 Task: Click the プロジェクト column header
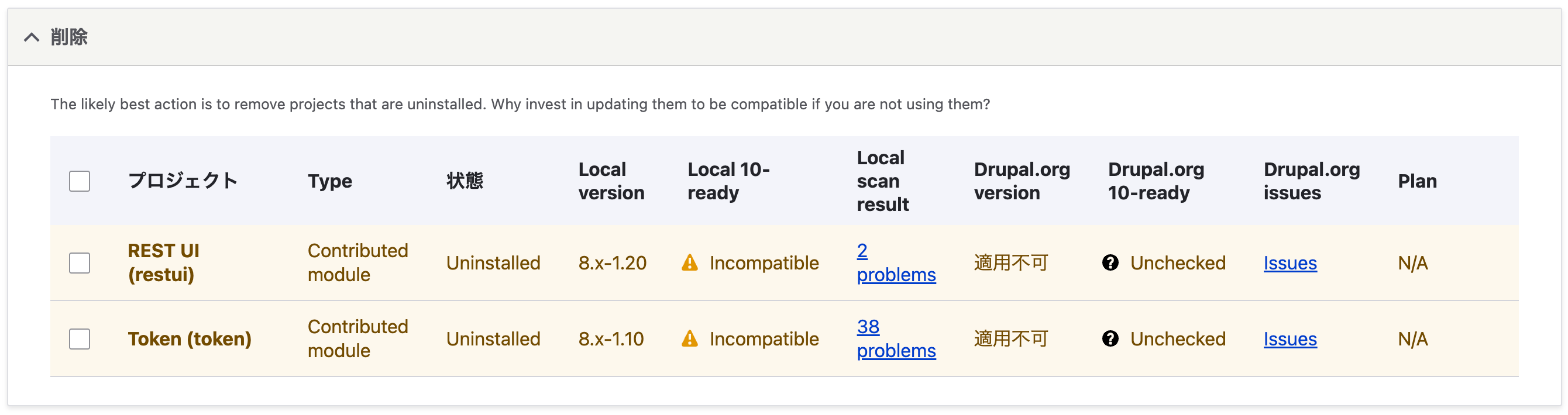tap(183, 181)
